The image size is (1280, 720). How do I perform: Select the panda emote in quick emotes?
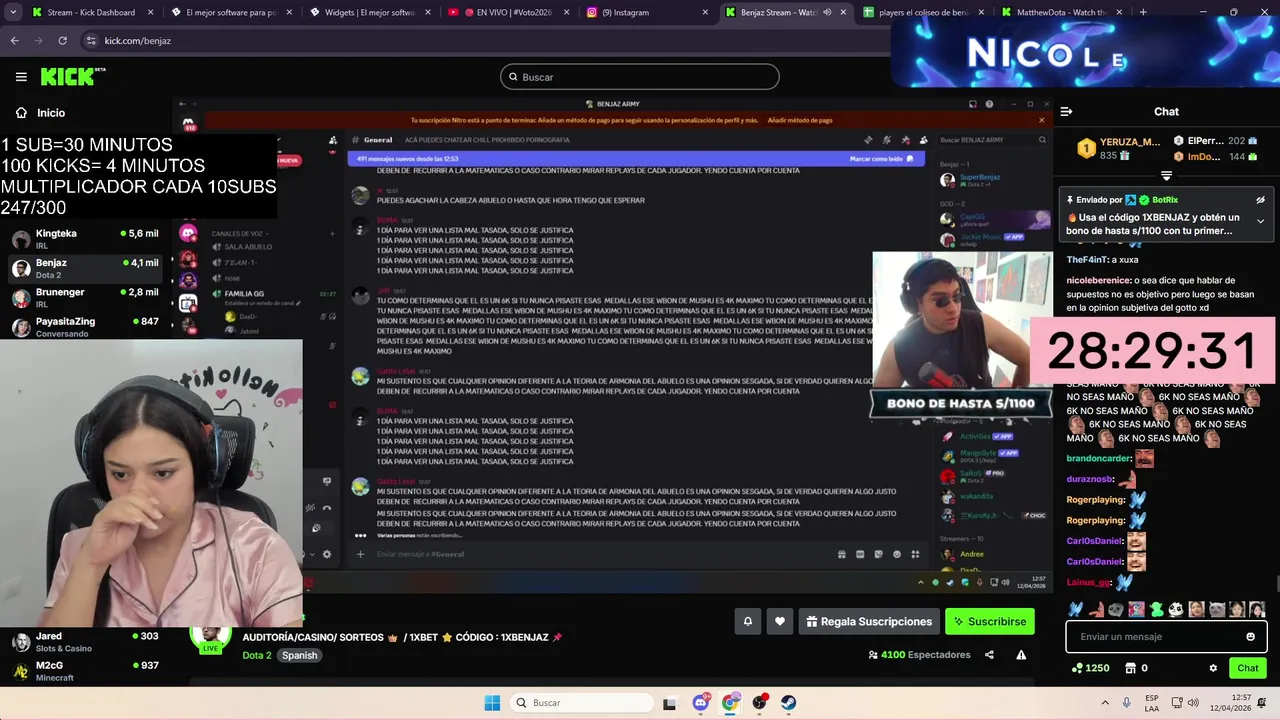click(x=1176, y=609)
